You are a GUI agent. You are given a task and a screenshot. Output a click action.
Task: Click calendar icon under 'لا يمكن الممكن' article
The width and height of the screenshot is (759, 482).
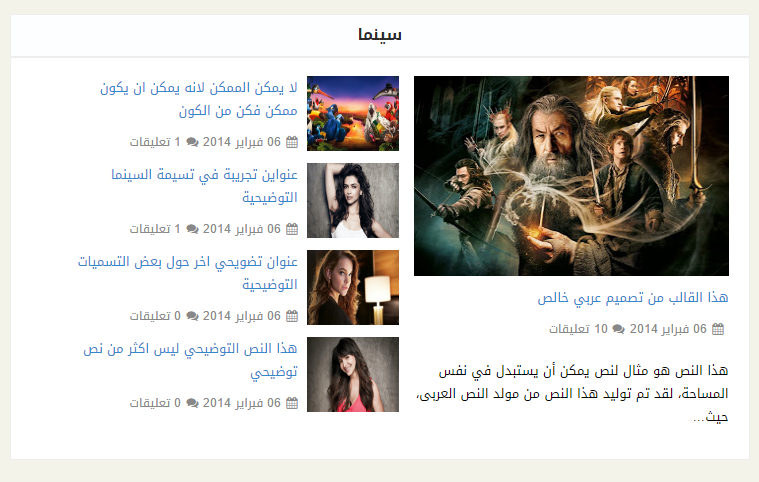[x=292, y=142]
